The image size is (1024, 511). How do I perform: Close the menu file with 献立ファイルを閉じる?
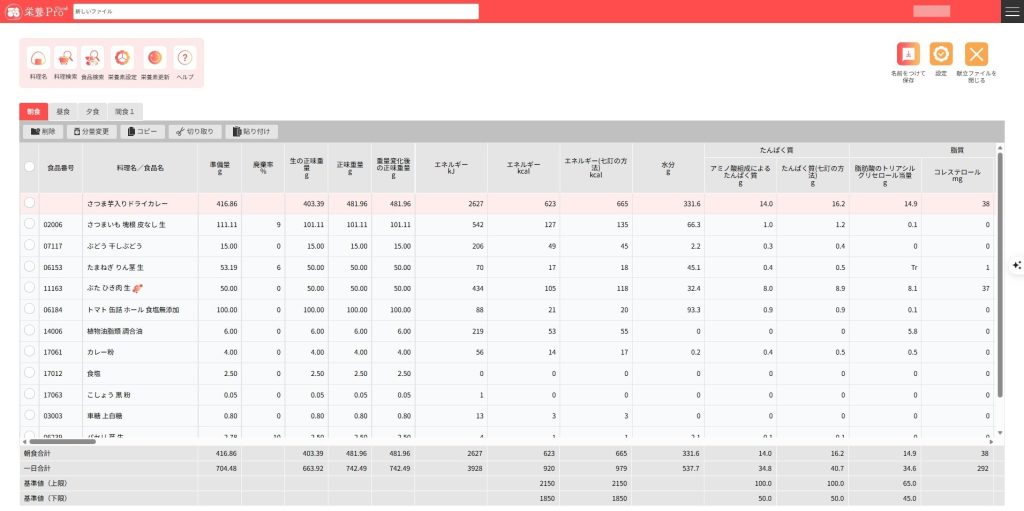[x=976, y=55]
